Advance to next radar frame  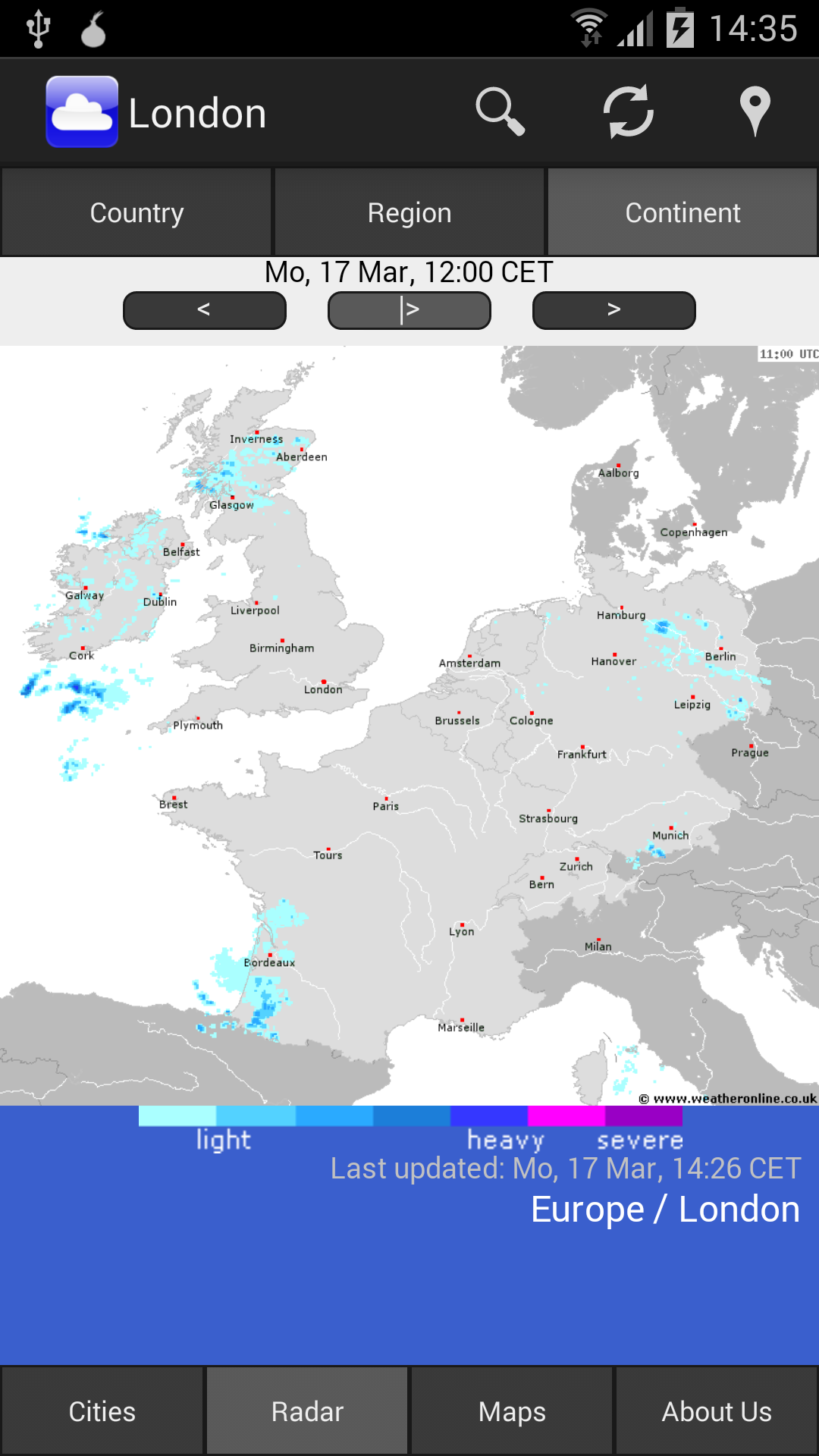pyautogui.click(x=614, y=310)
